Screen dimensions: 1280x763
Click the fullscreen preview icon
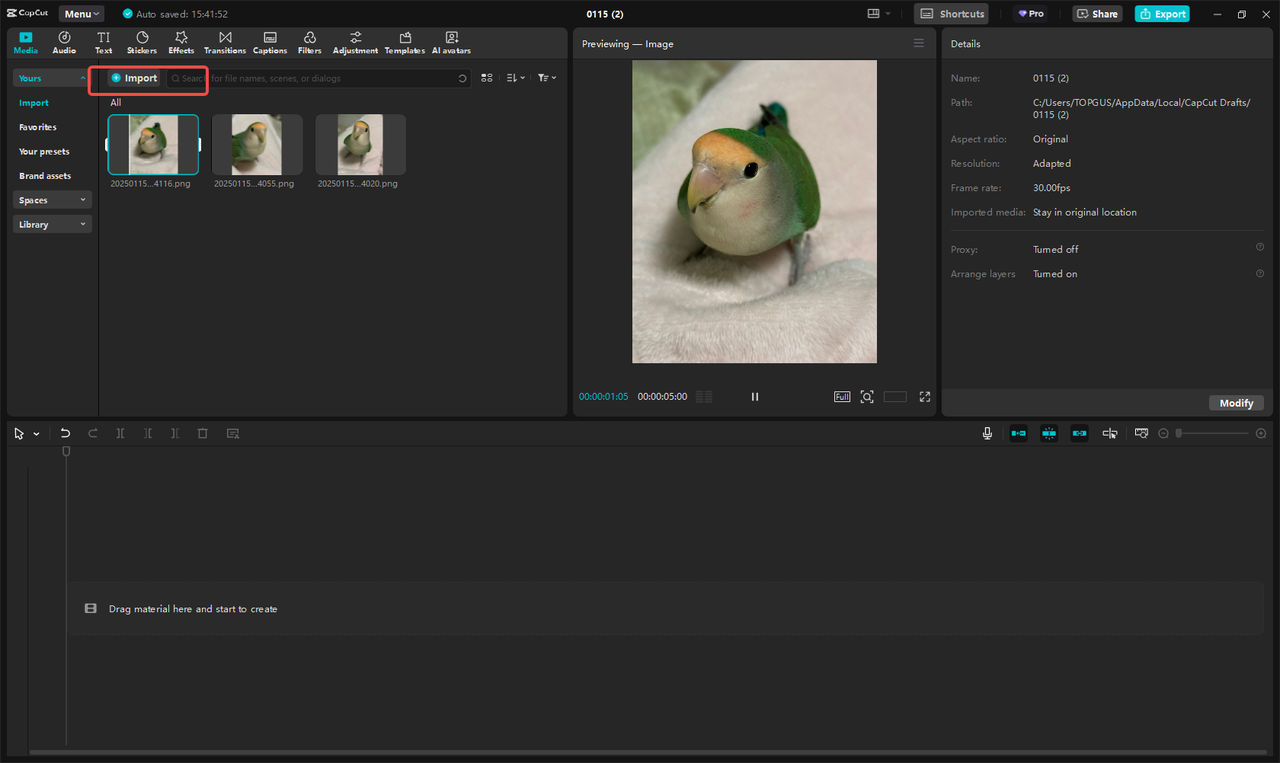(x=925, y=397)
